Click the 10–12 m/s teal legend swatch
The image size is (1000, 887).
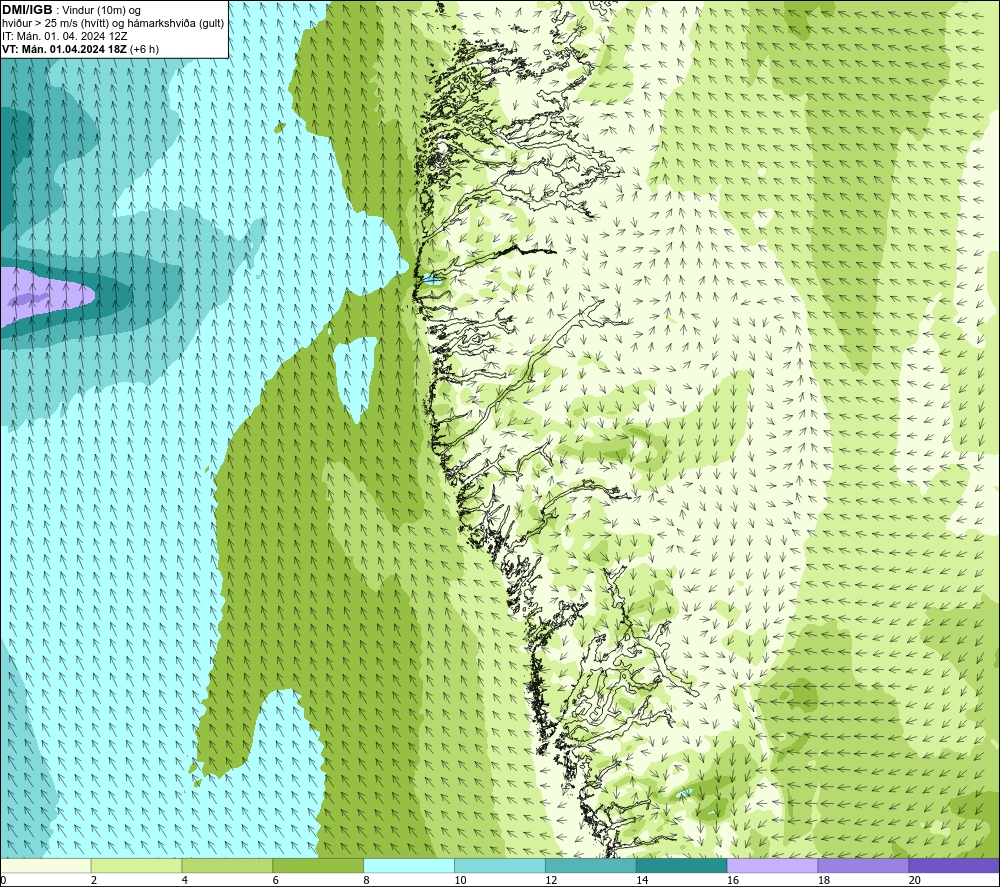[x=500, y=865]
